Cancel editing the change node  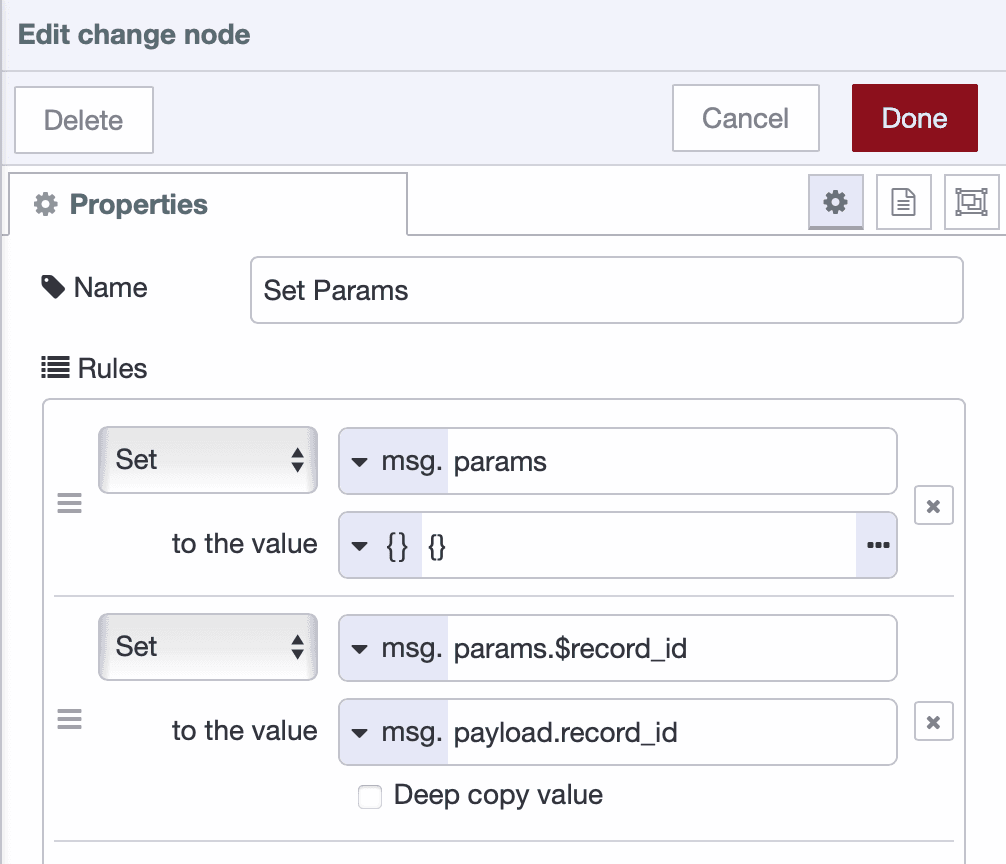pos(745,118)
